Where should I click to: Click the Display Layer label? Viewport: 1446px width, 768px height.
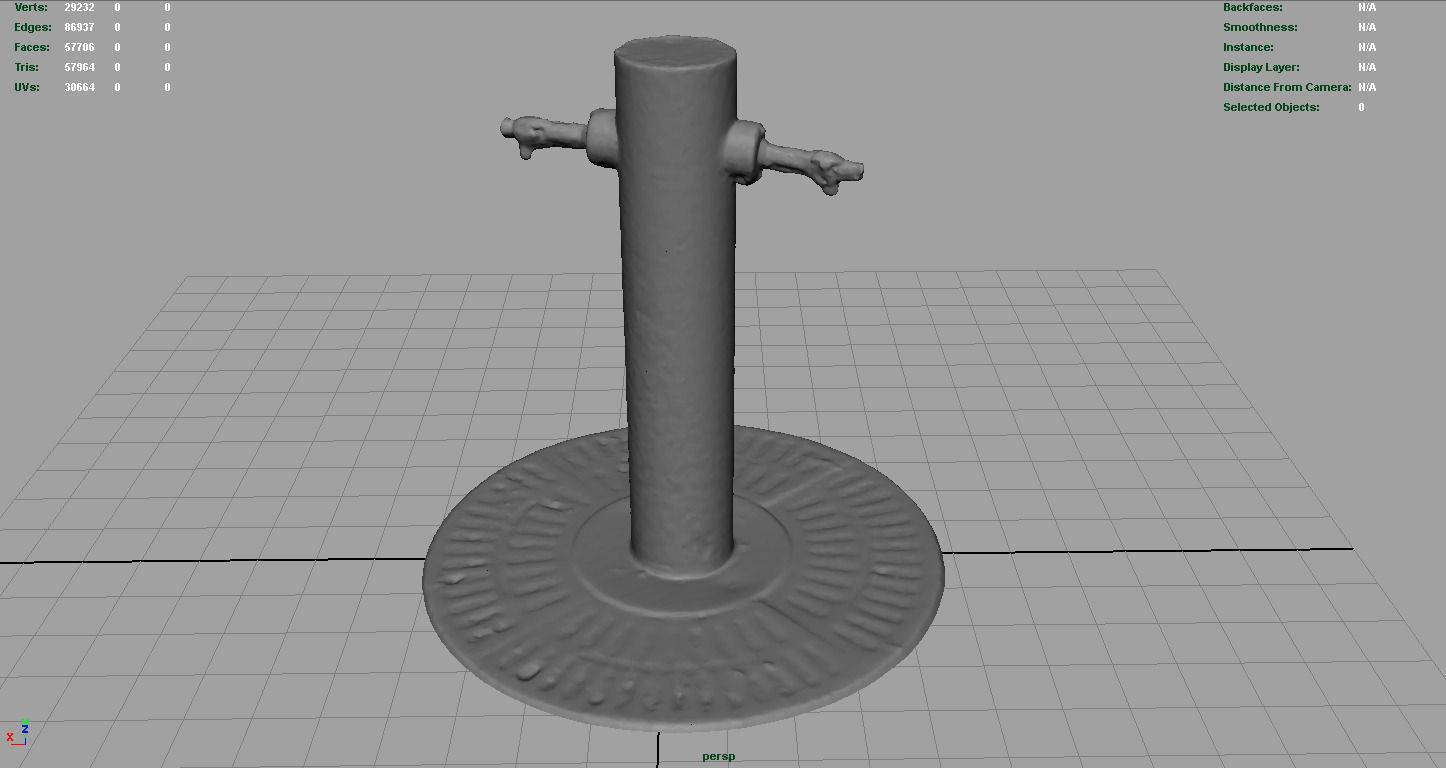click(1261, 67)
